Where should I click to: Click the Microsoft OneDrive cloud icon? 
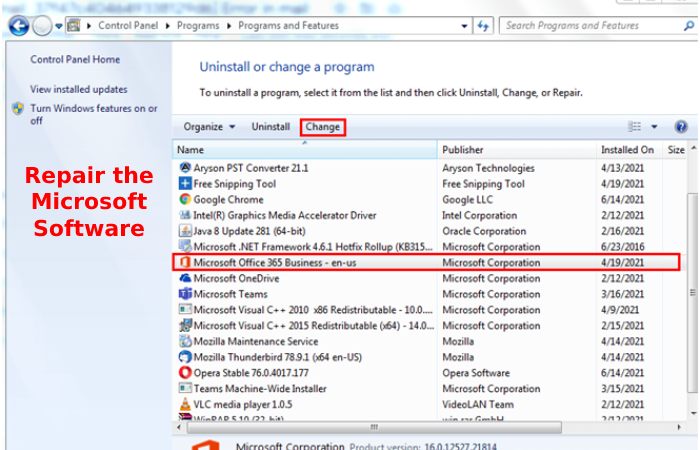(x=185, y=278)
